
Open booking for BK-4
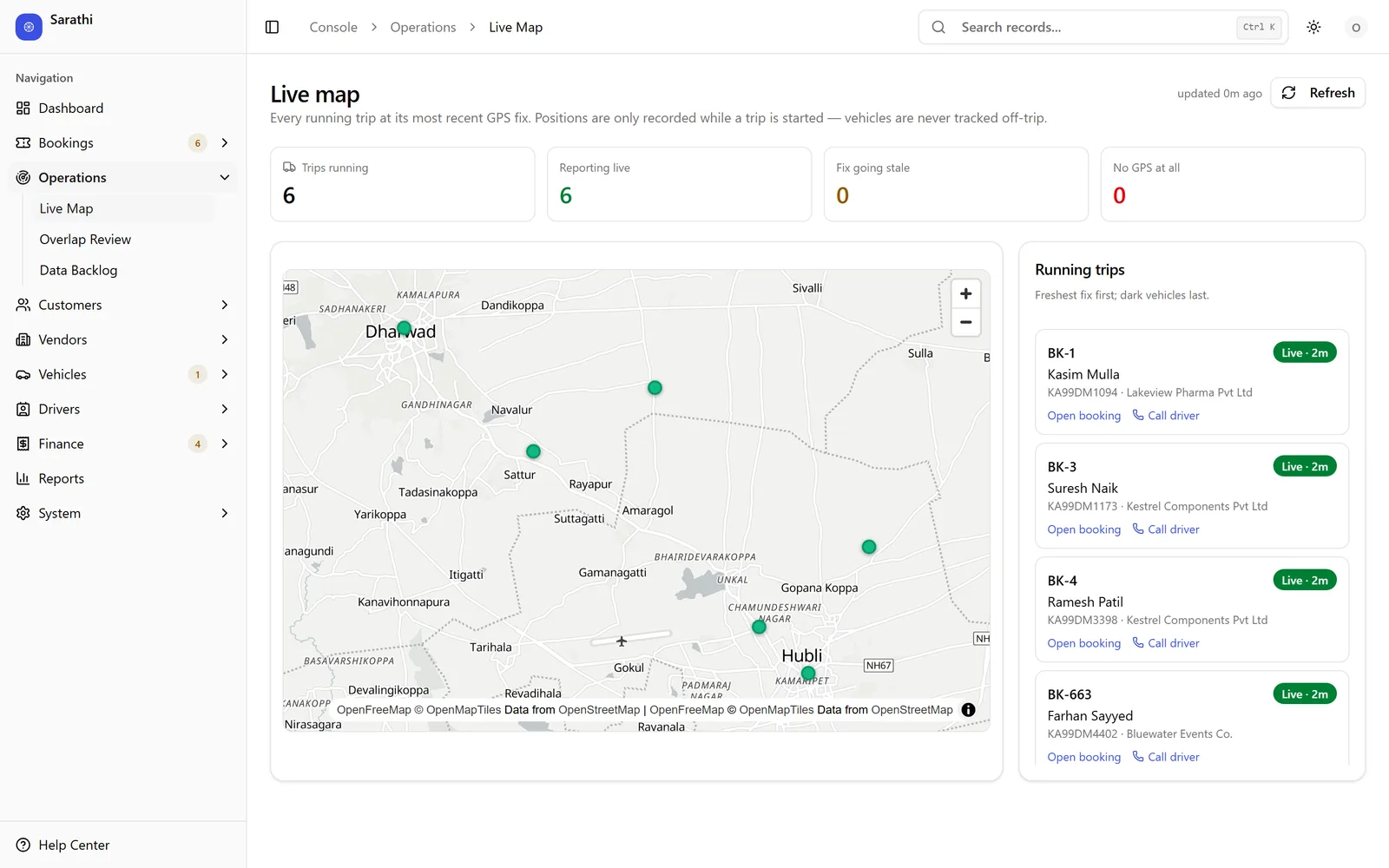[x=1083, y=643]
